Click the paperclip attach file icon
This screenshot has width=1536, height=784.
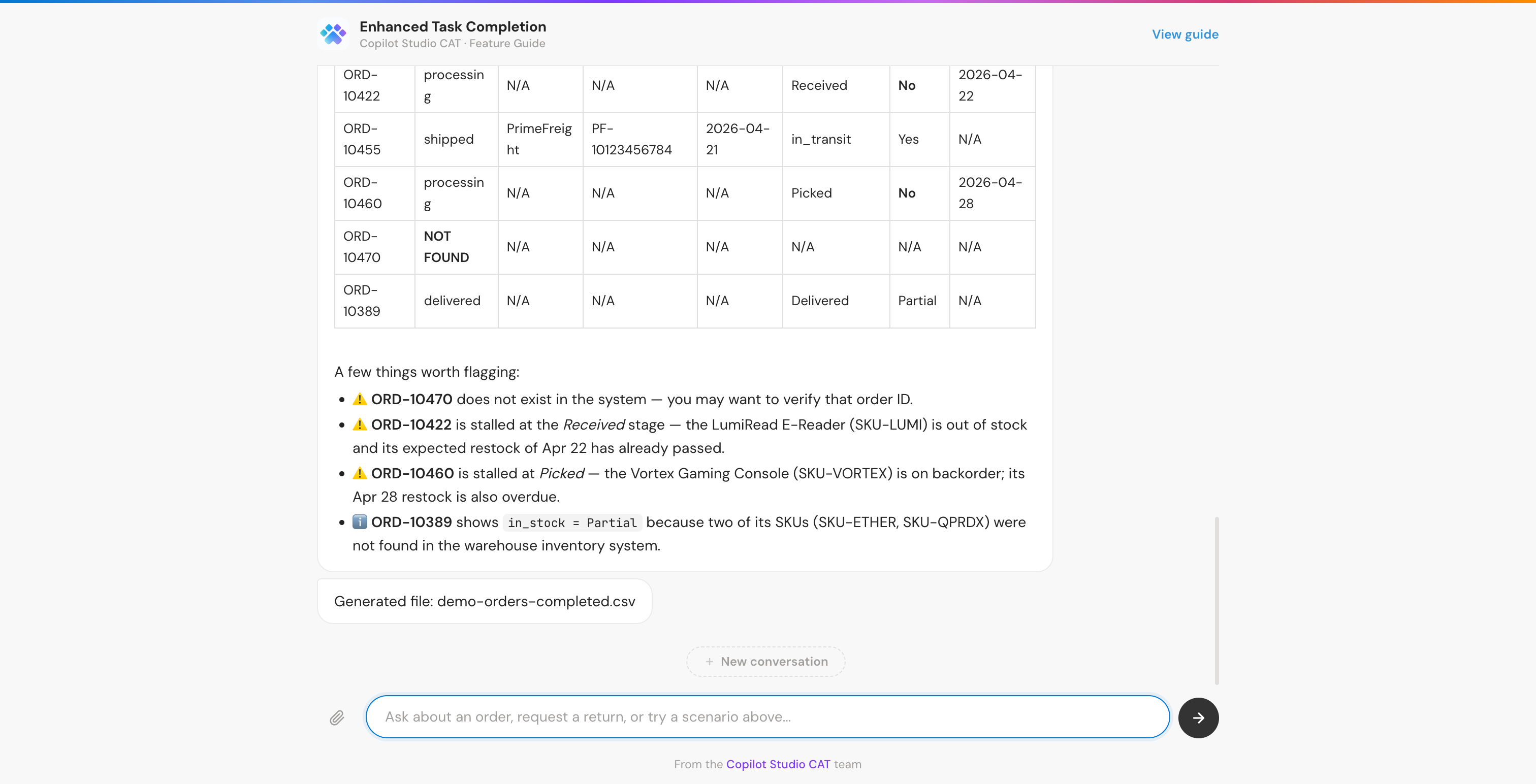337,717
